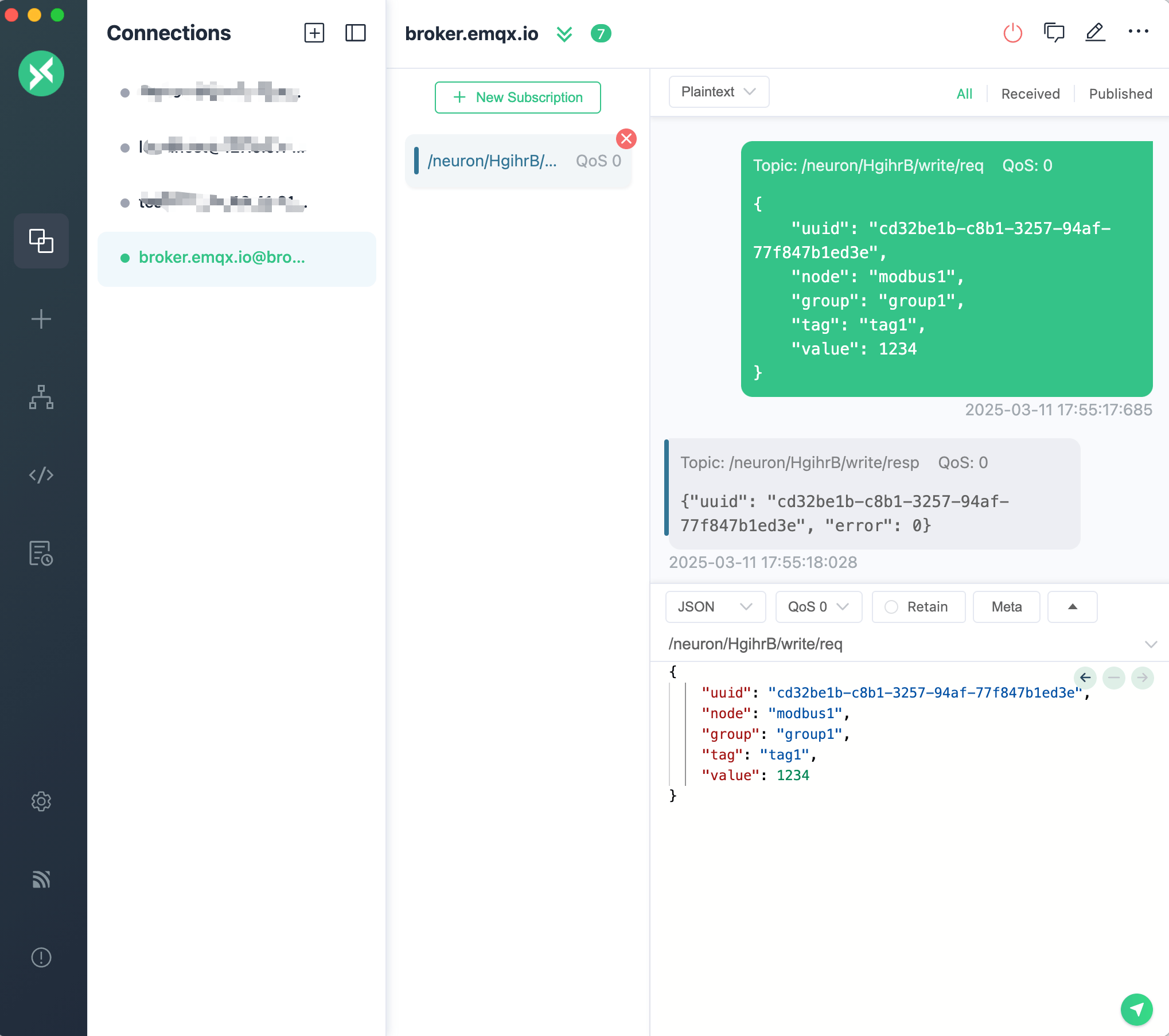Open the three-dots more menu

(1138, 32)
